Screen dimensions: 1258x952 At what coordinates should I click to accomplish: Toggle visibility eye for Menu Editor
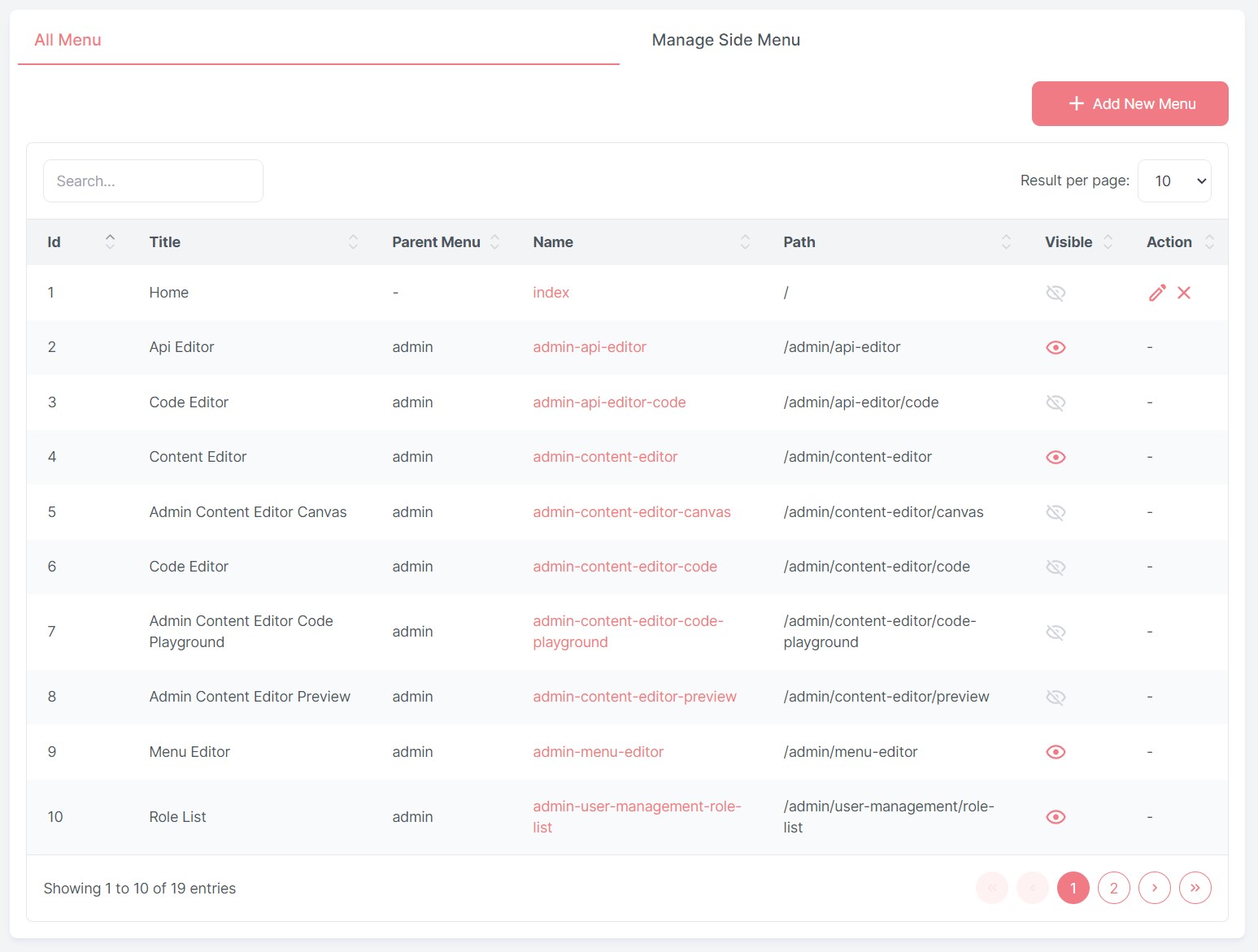(x=1056, y=752)
